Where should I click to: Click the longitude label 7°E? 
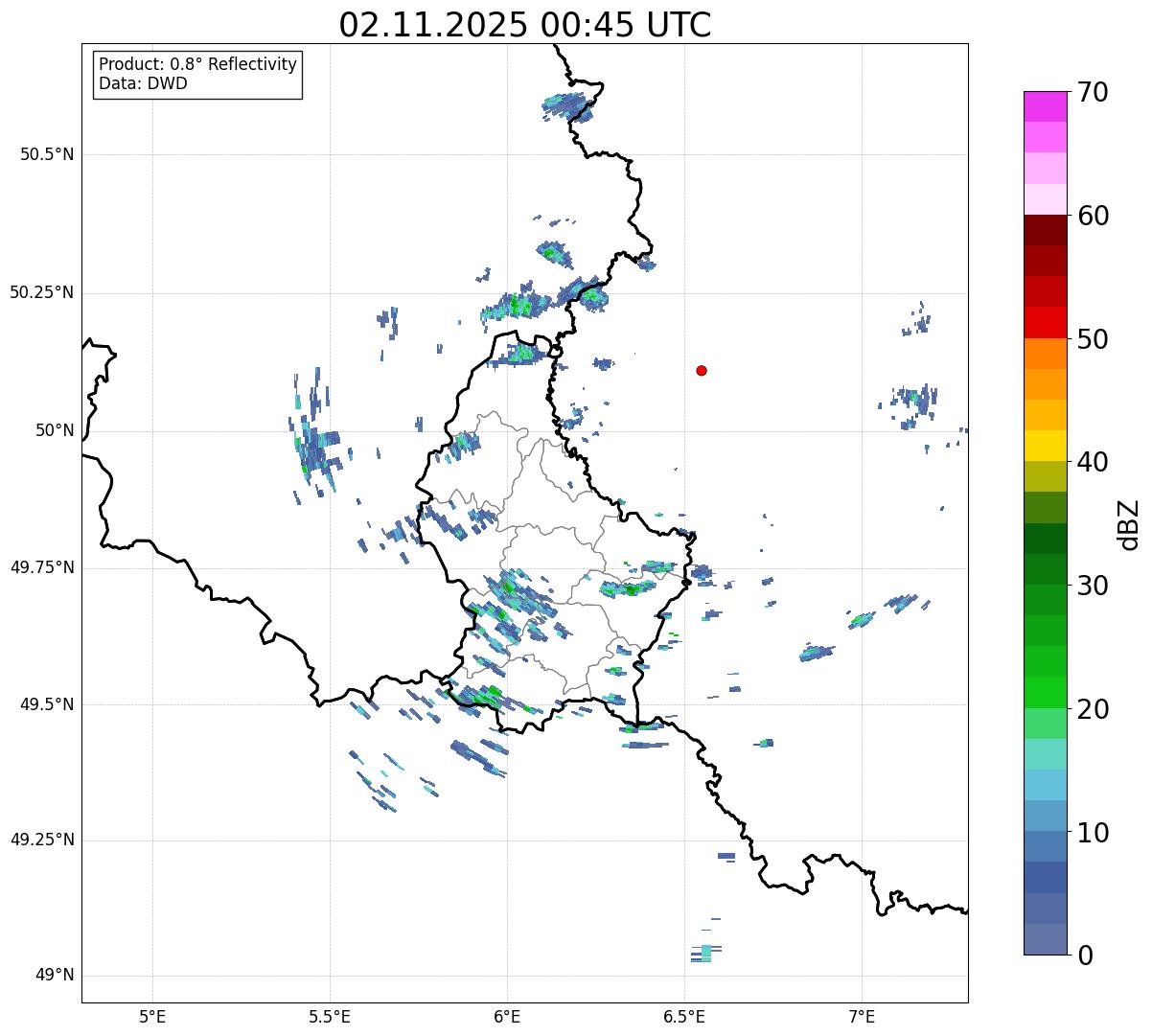click(862, 1016)
